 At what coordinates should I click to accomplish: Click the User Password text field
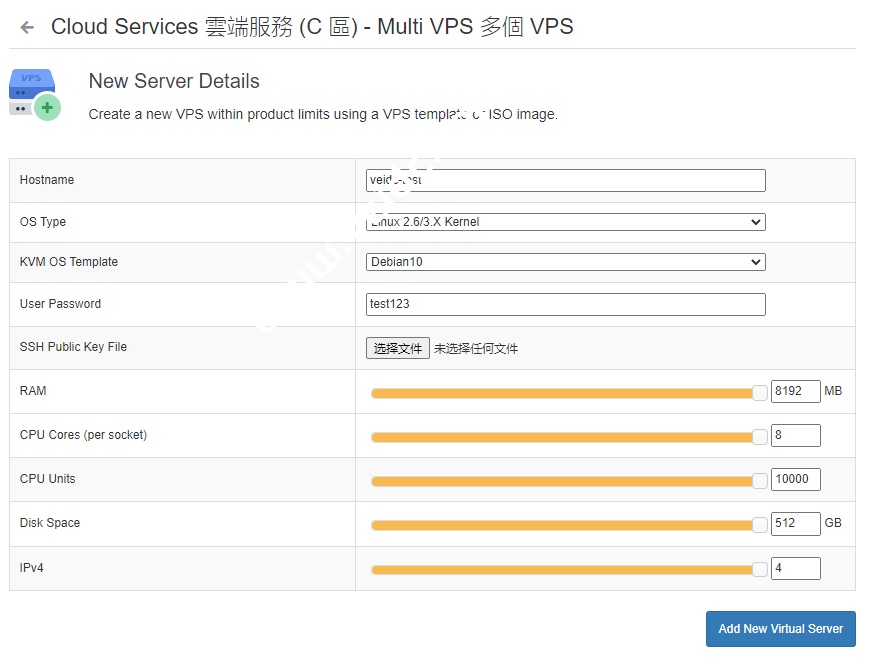565,304
